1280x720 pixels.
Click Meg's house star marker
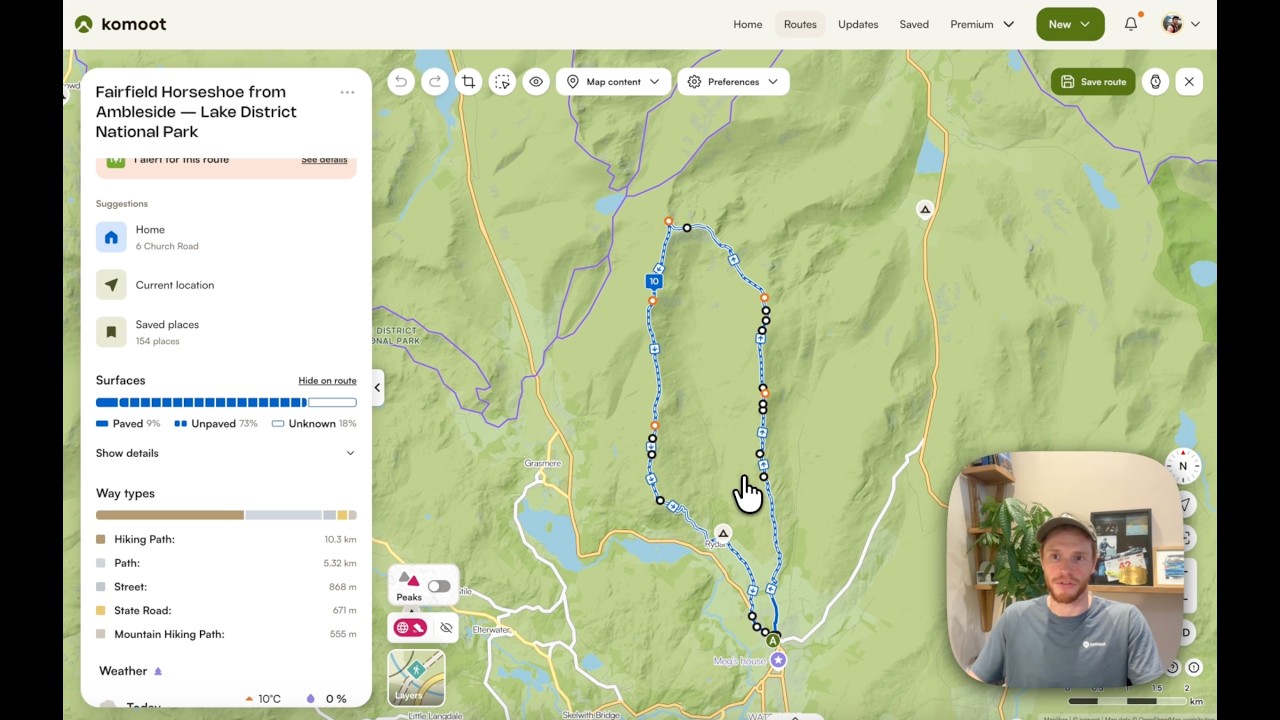pyautogui.click(x=778, y=660)
